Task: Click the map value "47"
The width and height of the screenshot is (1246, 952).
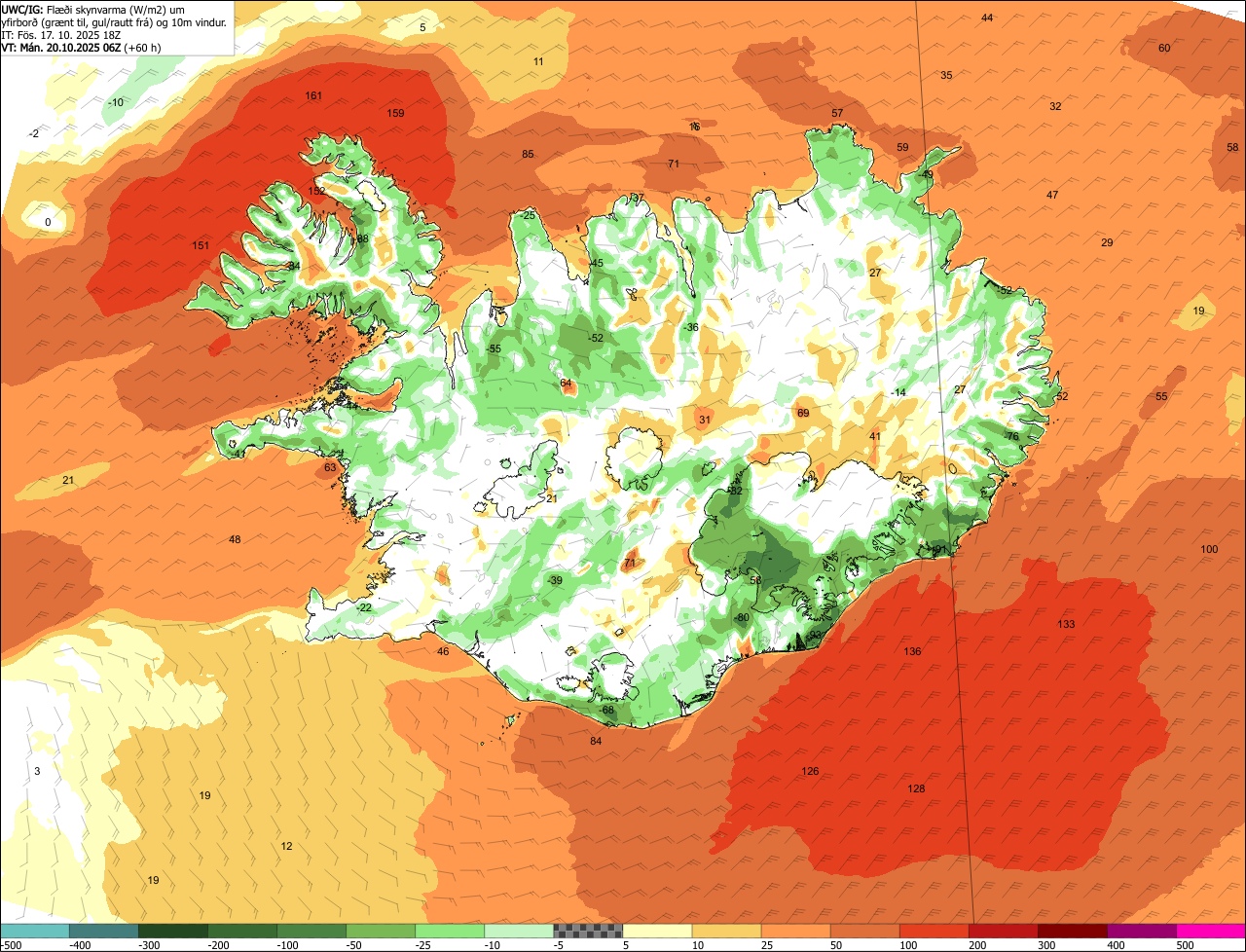Action: click(1052, 195)
